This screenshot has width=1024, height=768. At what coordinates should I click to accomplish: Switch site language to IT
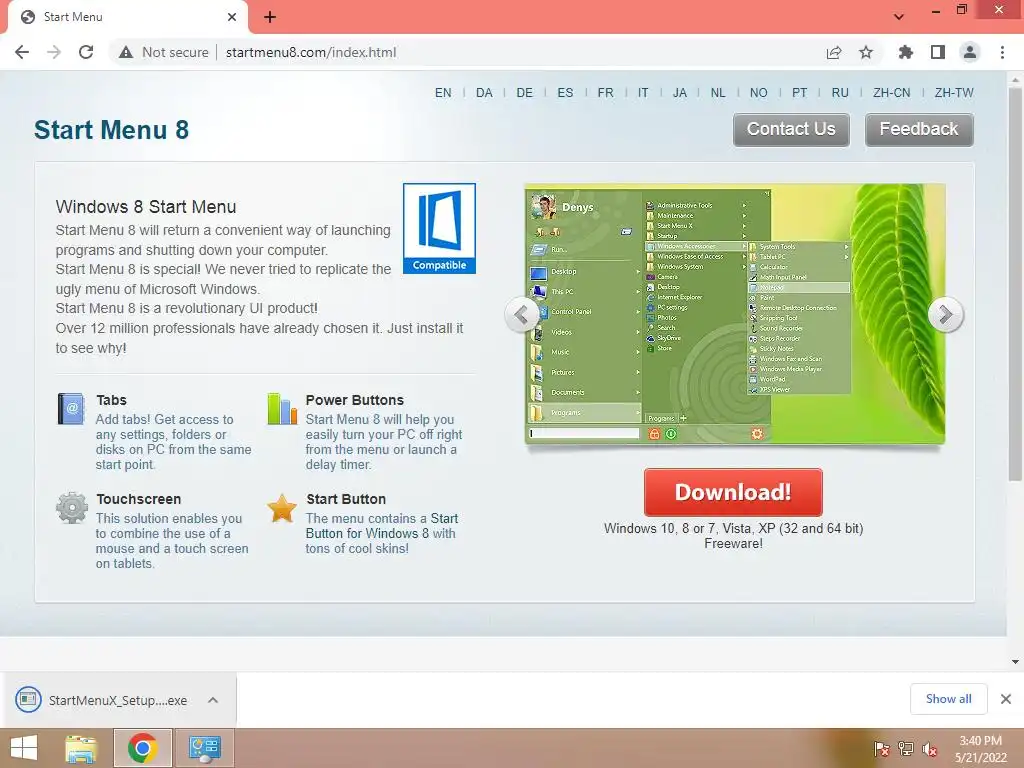tap(643, 93)
